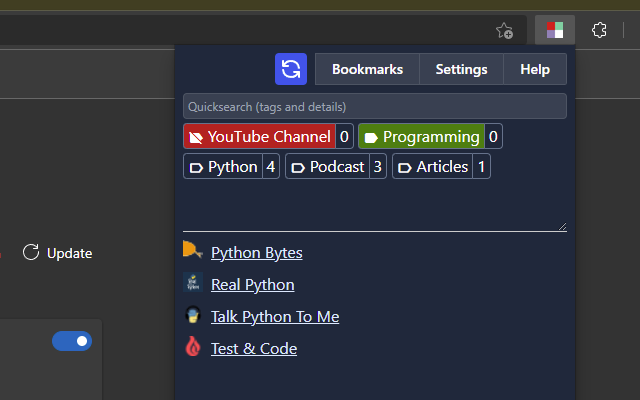The image size is (640, 400).
Task: Turn off the blue toggle switch
Action: (x=72, y=341)
